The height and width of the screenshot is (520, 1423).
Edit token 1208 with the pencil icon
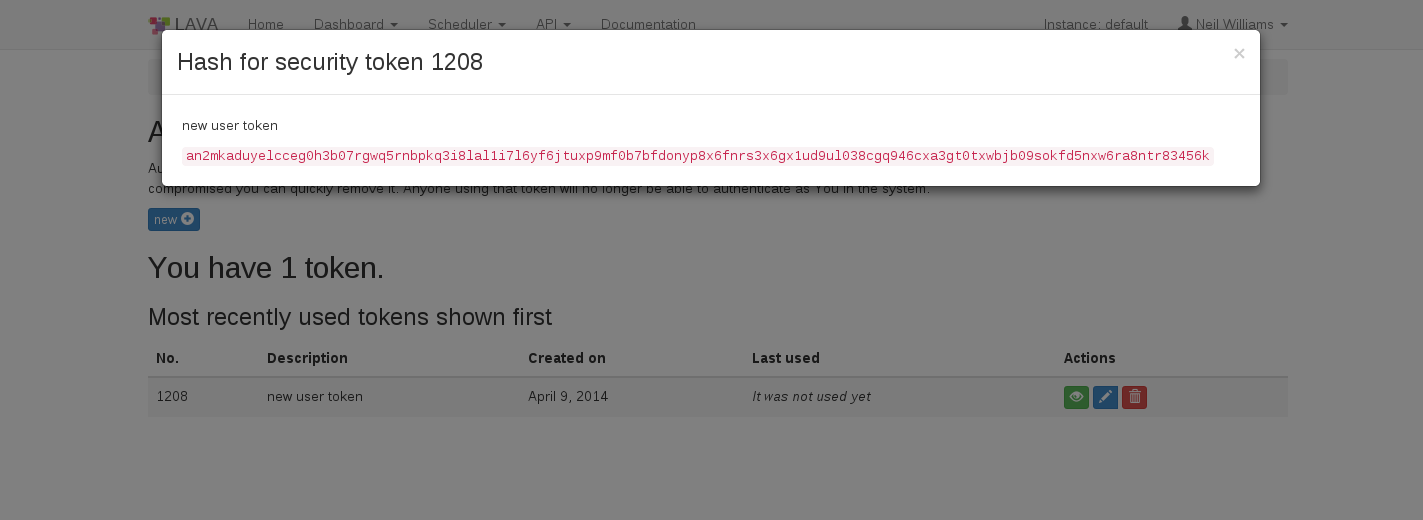(1105, 397)
